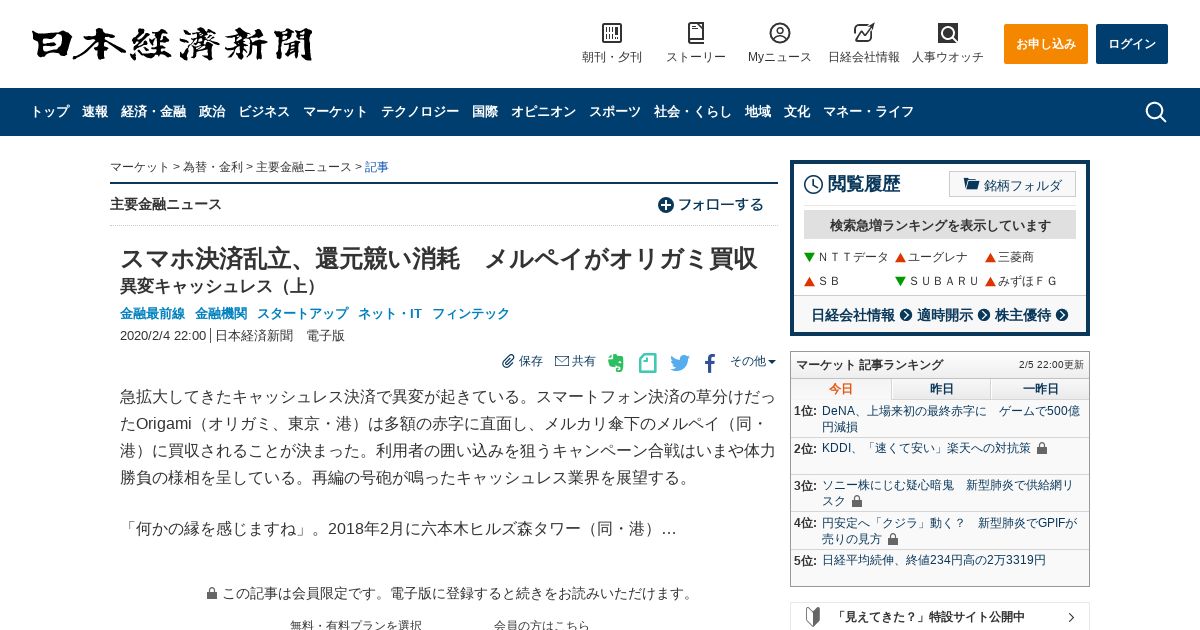Open the ＳＵＢＡＲＵ stock link
The height and width of the screenshot is (630, 1200).
click(x=944, y=281)
